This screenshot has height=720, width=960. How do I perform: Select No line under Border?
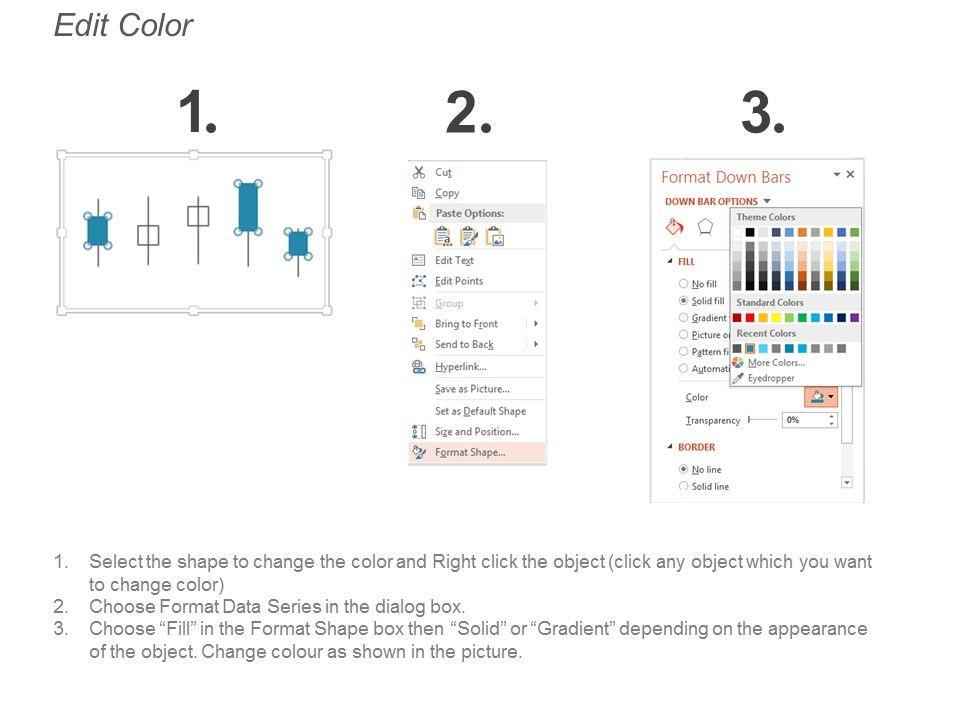tap(684, 469)
